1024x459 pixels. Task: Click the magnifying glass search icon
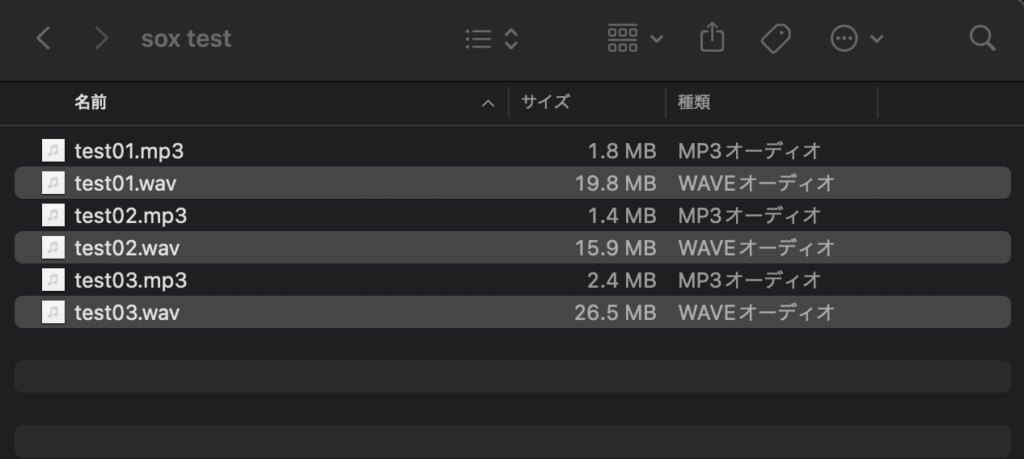coord(982,39)
